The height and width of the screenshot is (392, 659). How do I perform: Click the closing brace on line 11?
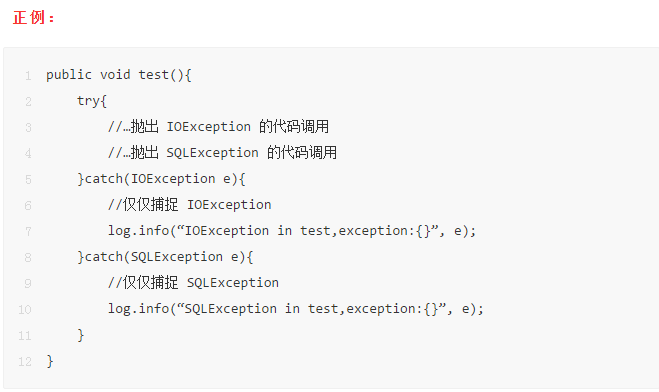click(81, 335)
